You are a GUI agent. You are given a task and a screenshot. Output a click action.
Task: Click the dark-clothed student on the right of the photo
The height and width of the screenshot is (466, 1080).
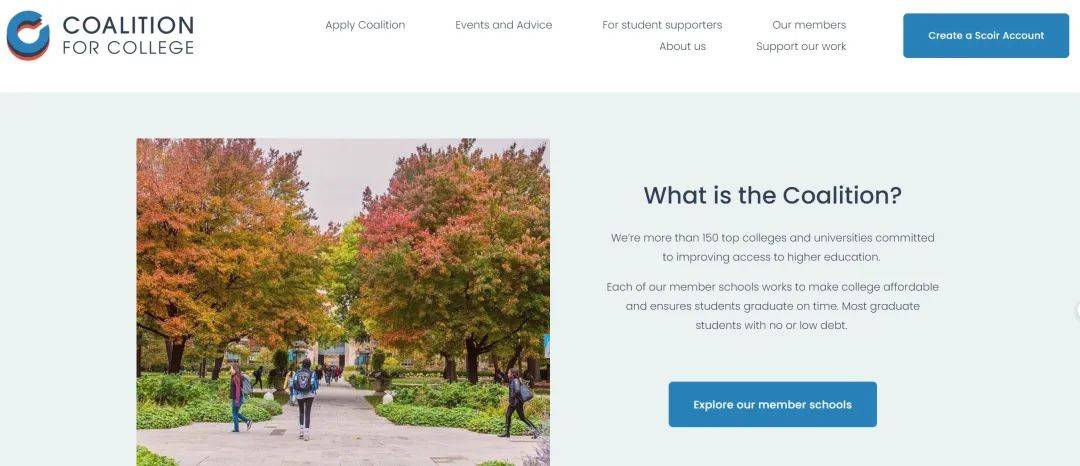518,403
